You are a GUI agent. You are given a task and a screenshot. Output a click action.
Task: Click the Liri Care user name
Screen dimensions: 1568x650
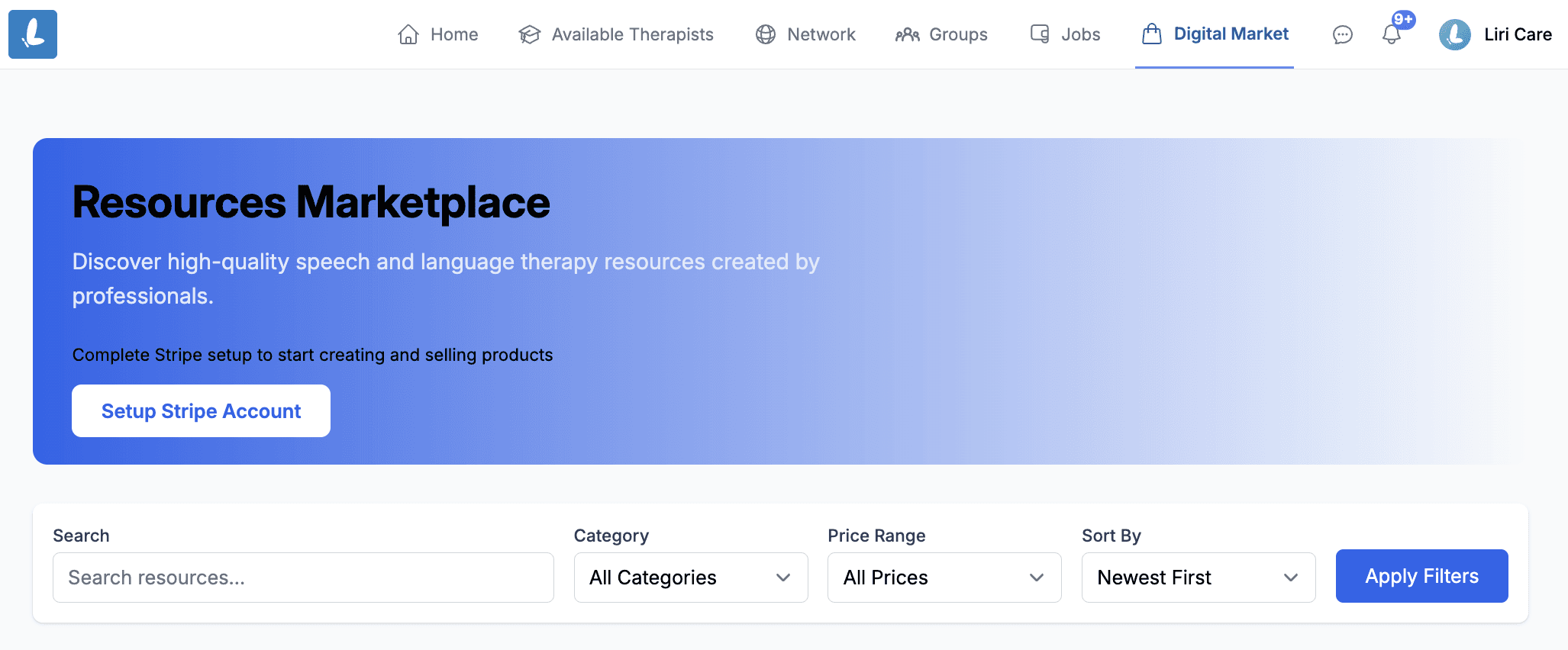tap(1518, 34)
